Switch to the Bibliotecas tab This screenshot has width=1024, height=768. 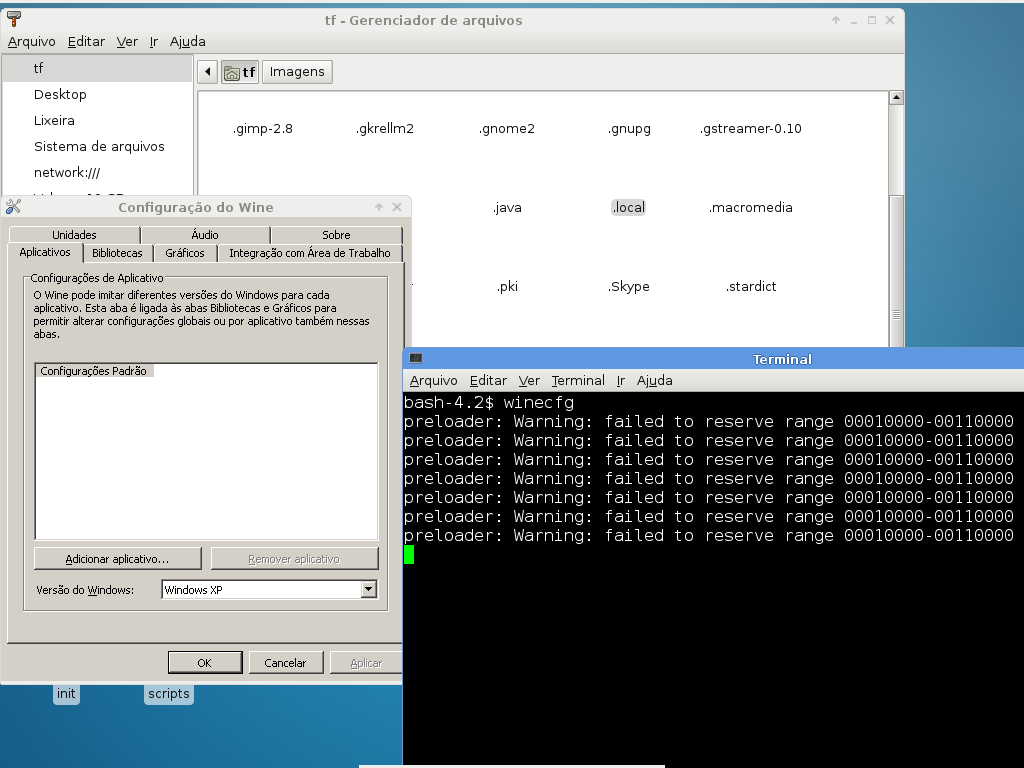117,253
